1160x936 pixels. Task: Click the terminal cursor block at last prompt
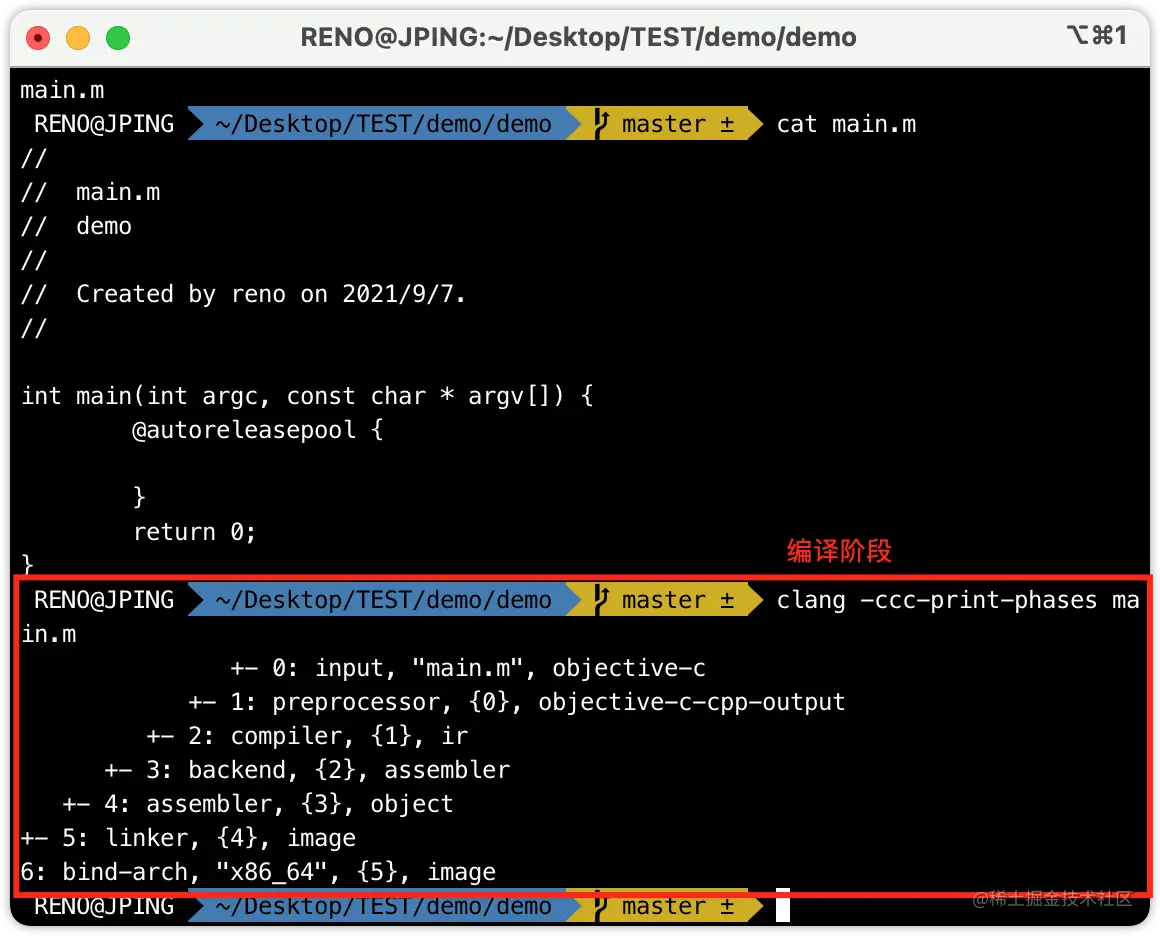(783, 906)
